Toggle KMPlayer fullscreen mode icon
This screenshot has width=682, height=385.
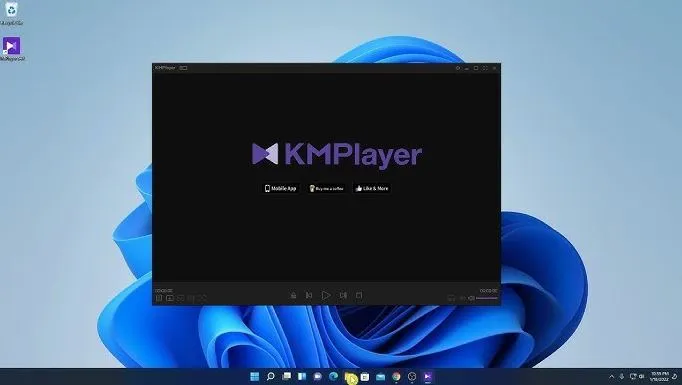485,68
